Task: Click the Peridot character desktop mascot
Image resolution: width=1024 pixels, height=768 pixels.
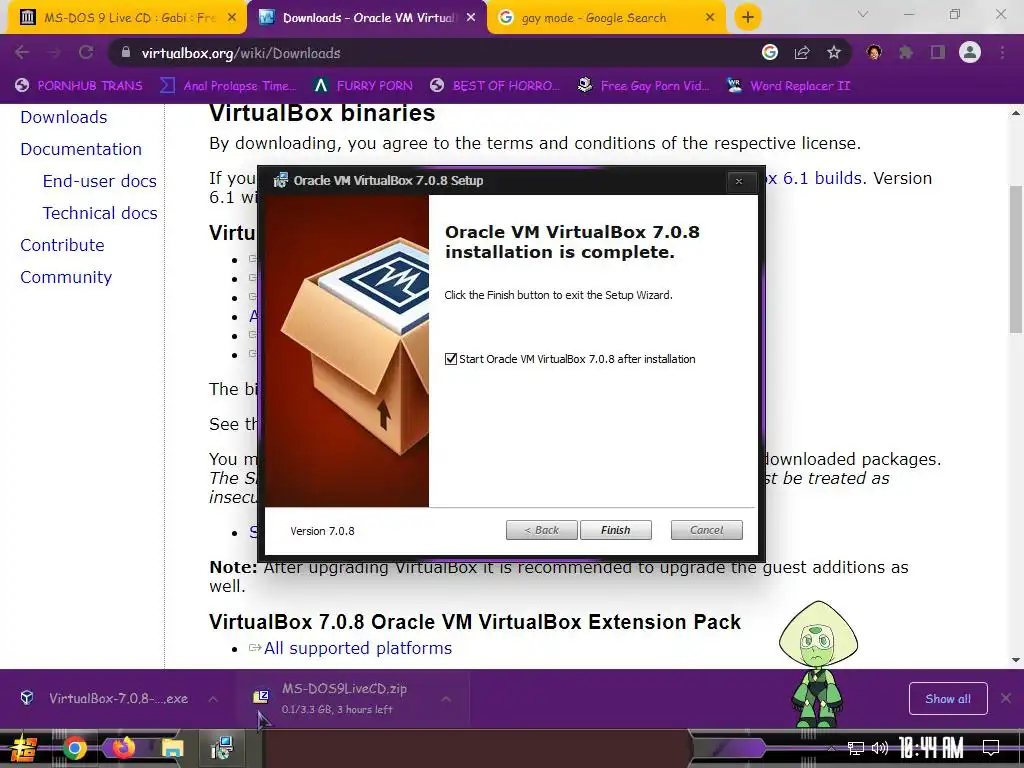Action: pos(818,664)
